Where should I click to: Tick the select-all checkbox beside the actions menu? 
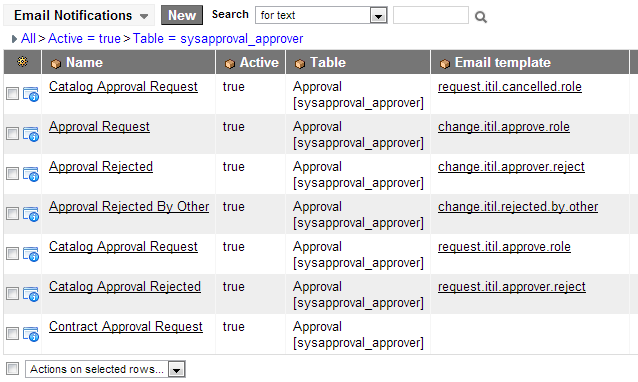[x=13, y=369]
